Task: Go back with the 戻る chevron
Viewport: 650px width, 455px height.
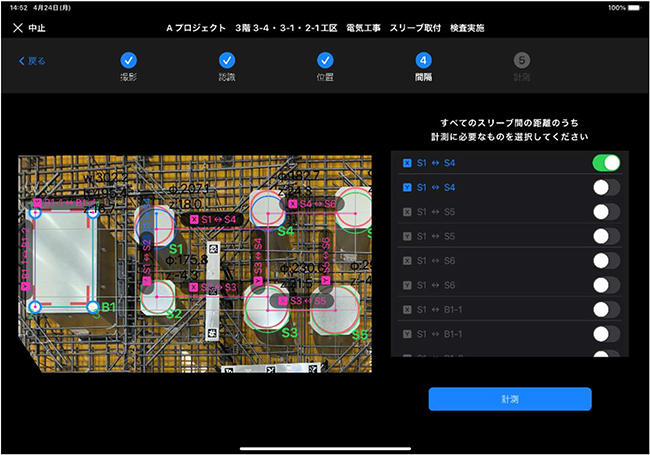Action: pos(32,61)
